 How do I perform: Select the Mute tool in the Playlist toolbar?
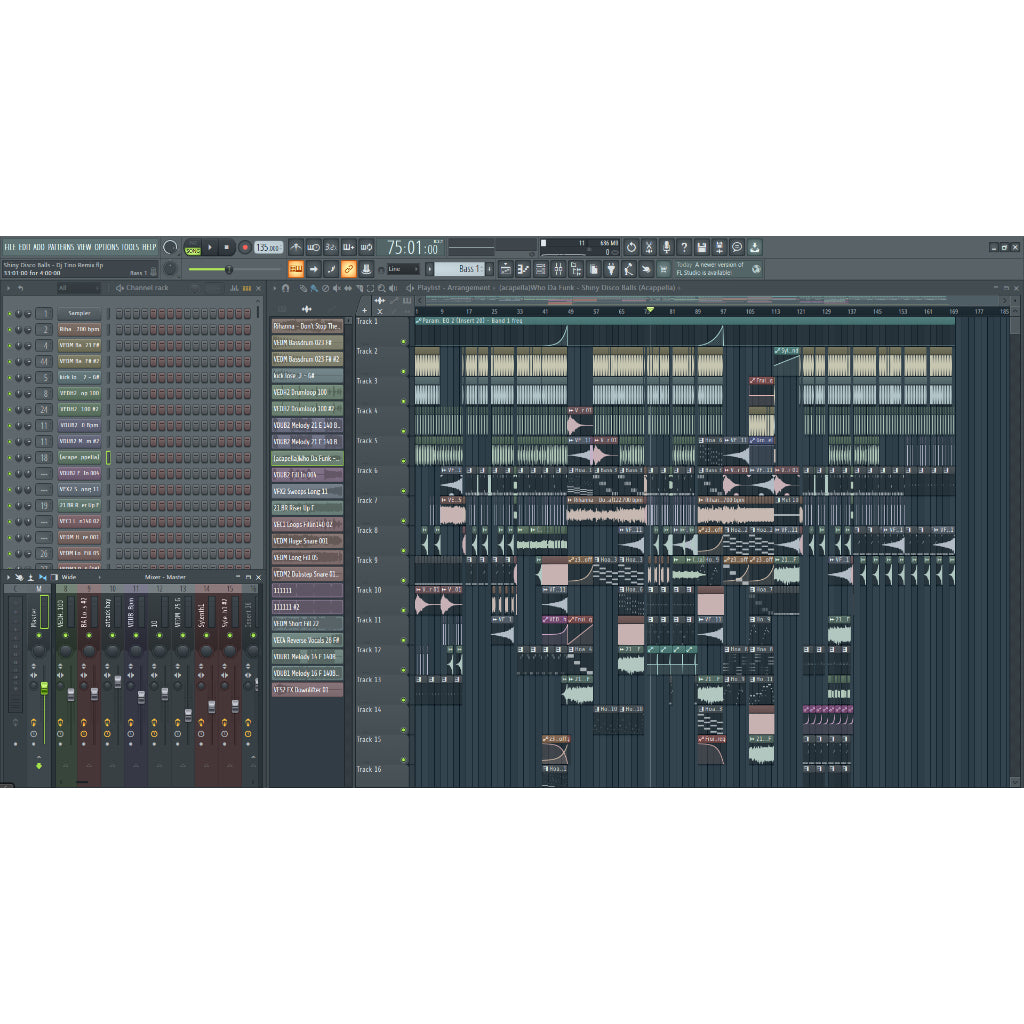pyautogui.click(x=338, y=288)
